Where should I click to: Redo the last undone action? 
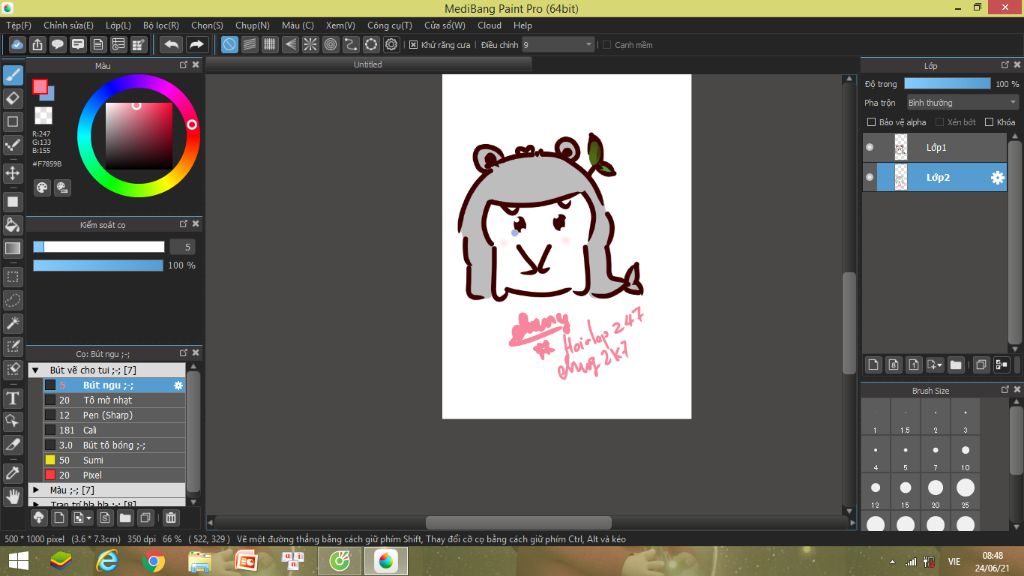[x=196, y=44]
